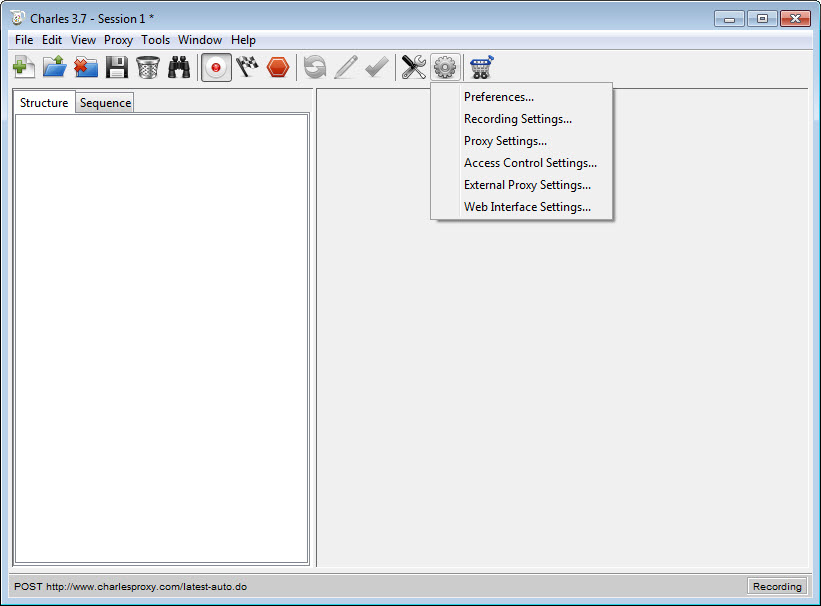Open the Tools menu
Viewport: 821px width, 606px height.
156,40
